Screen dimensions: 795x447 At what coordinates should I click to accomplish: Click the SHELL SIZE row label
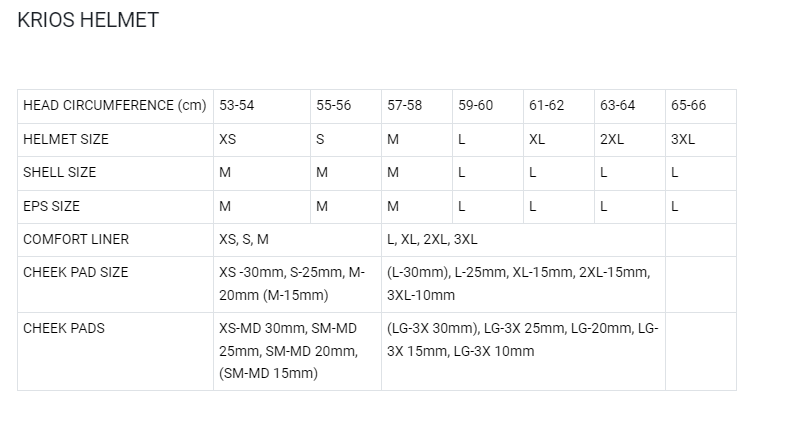click(x=60, y=172)
